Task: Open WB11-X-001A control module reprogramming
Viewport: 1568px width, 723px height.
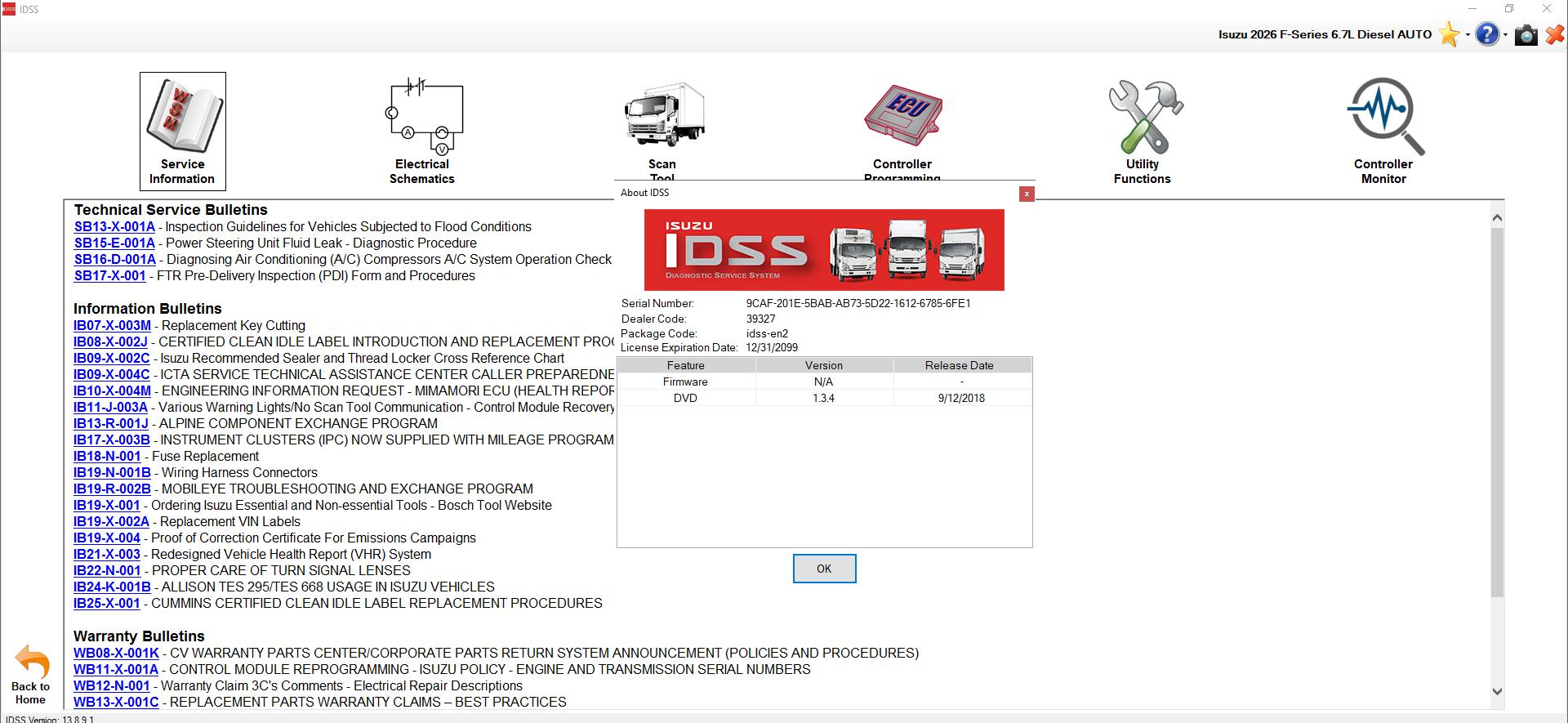Action: 116,669
